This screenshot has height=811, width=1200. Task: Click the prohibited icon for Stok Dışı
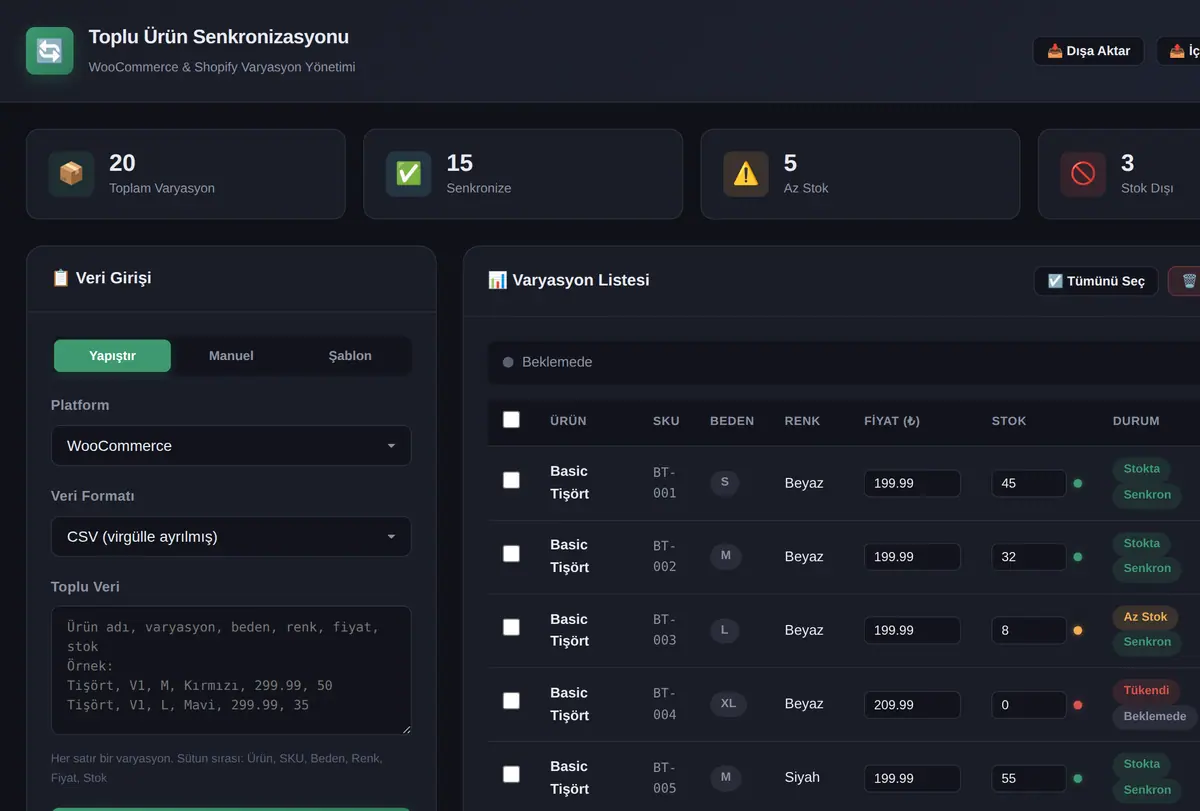(1083, 174)
